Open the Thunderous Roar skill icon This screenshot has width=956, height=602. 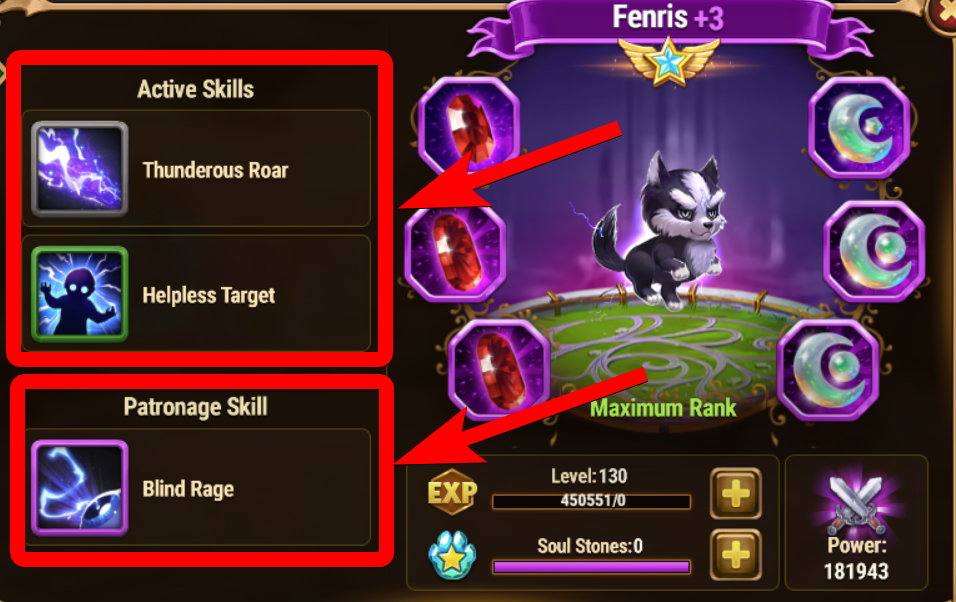[x=80, y=169]
